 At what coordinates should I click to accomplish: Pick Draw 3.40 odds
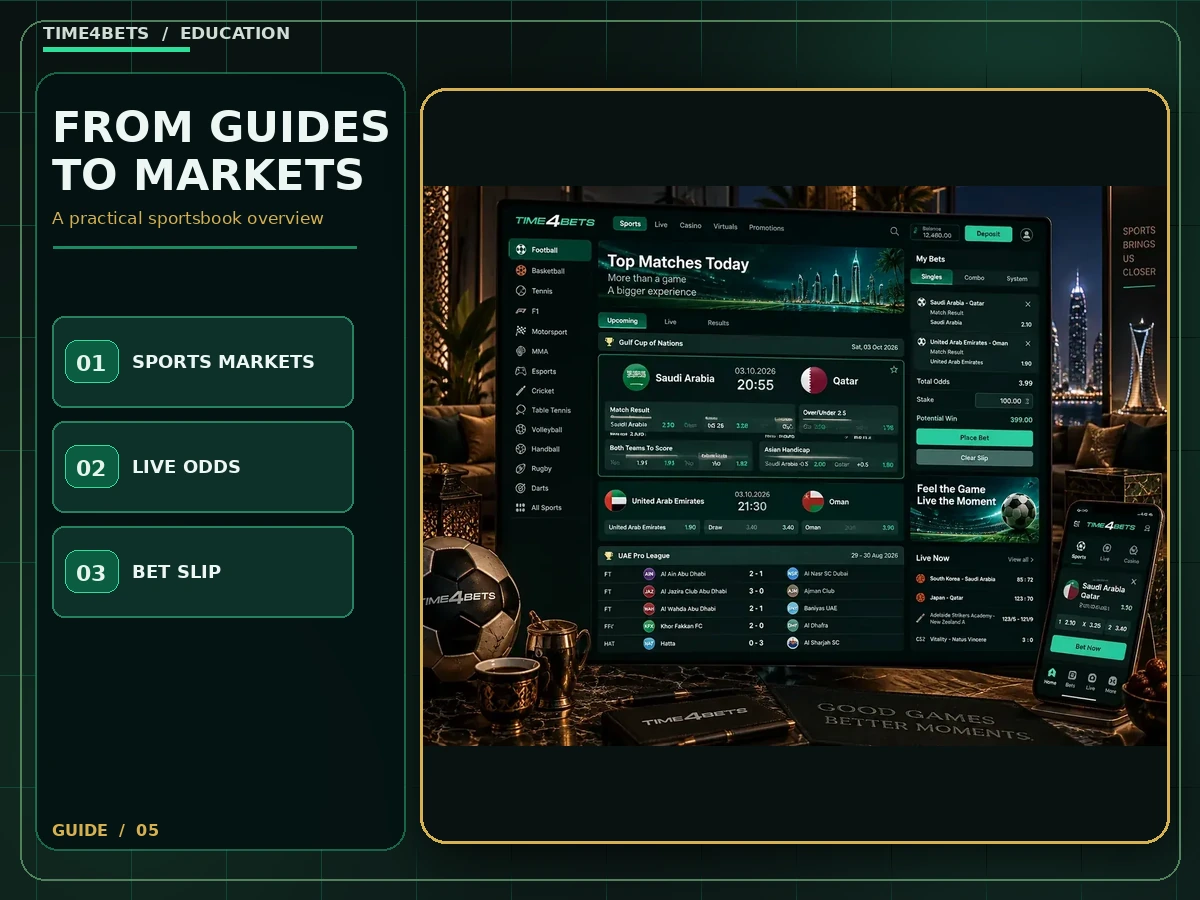tap(751, 527)
